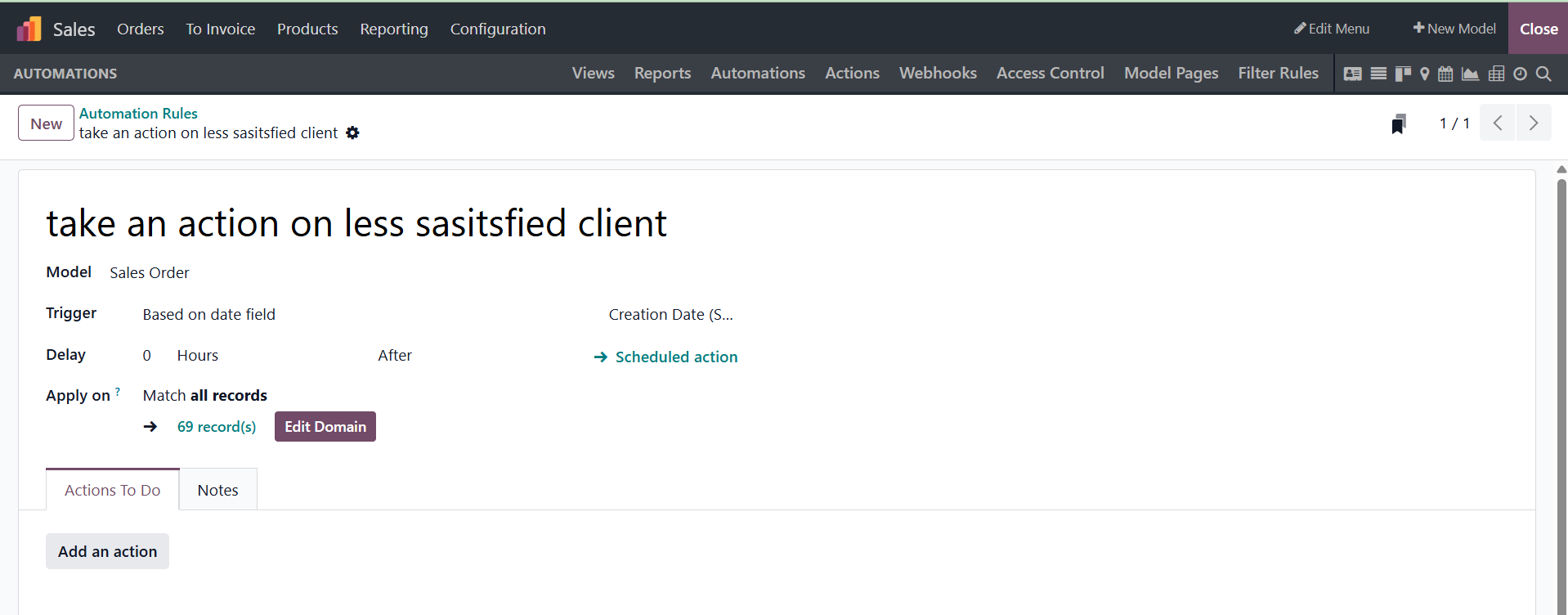Click the breadcrumb text for current rule
Image resolution: width=1568 pixels, height=615 pixels.
[x=208, y=133]
